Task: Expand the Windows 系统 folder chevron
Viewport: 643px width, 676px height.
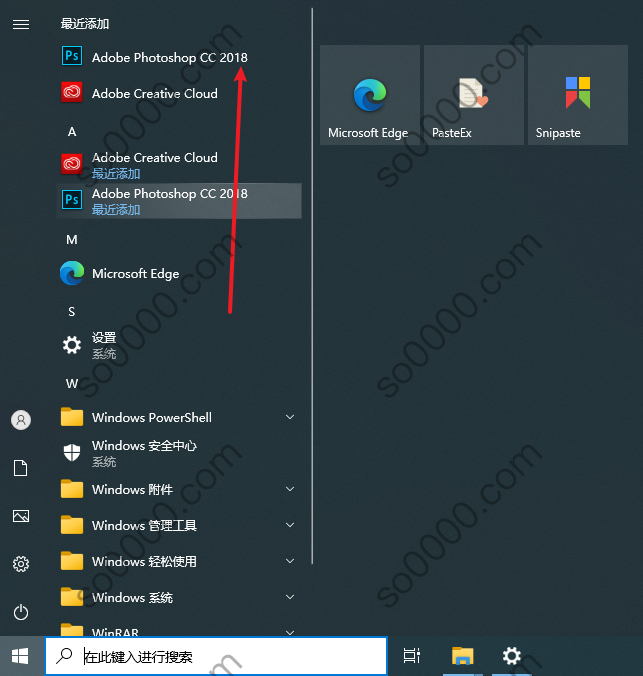Action: (x=290, y=597)
